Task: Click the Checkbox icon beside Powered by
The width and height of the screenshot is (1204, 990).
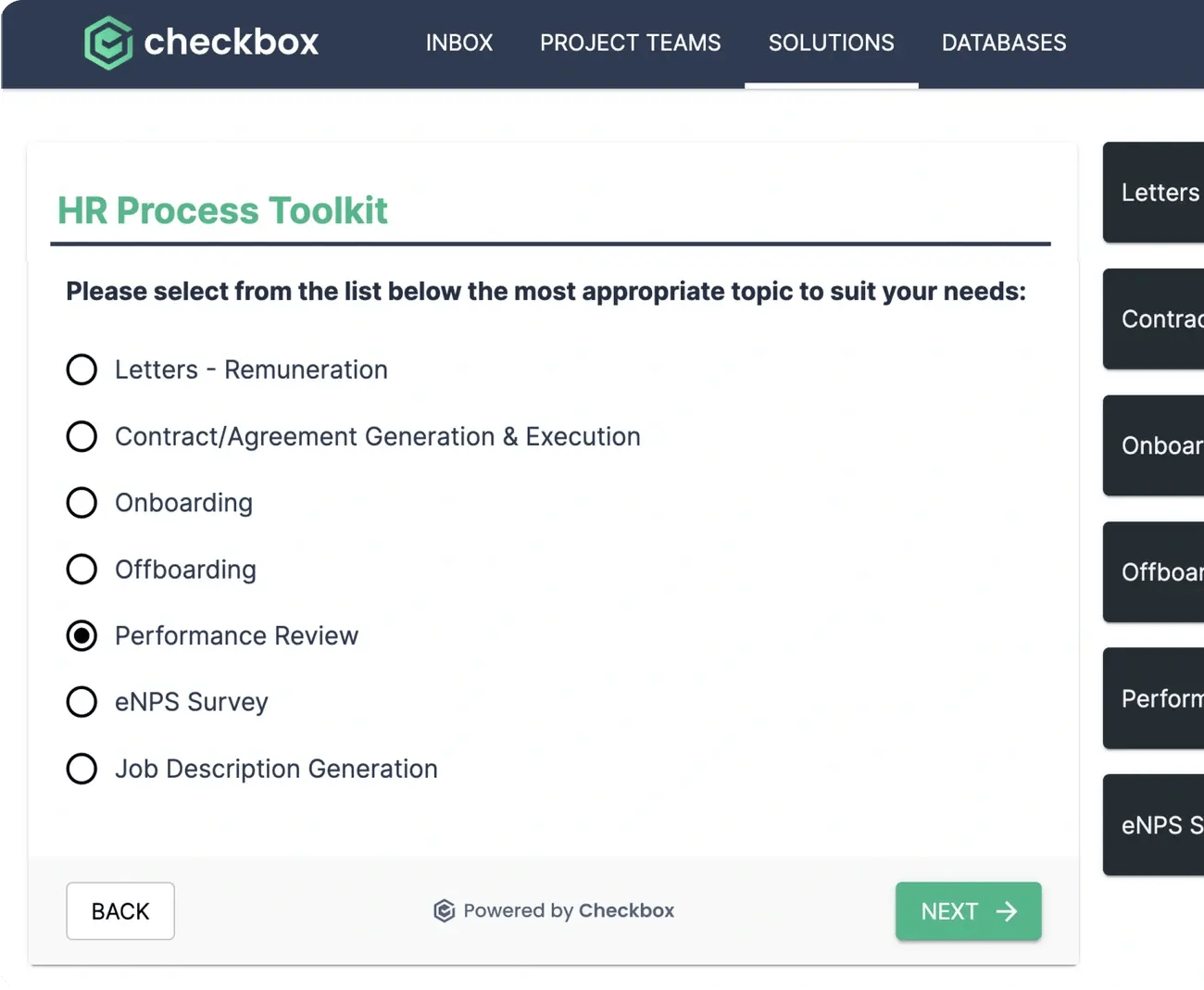Action: [x=445, y=910]
